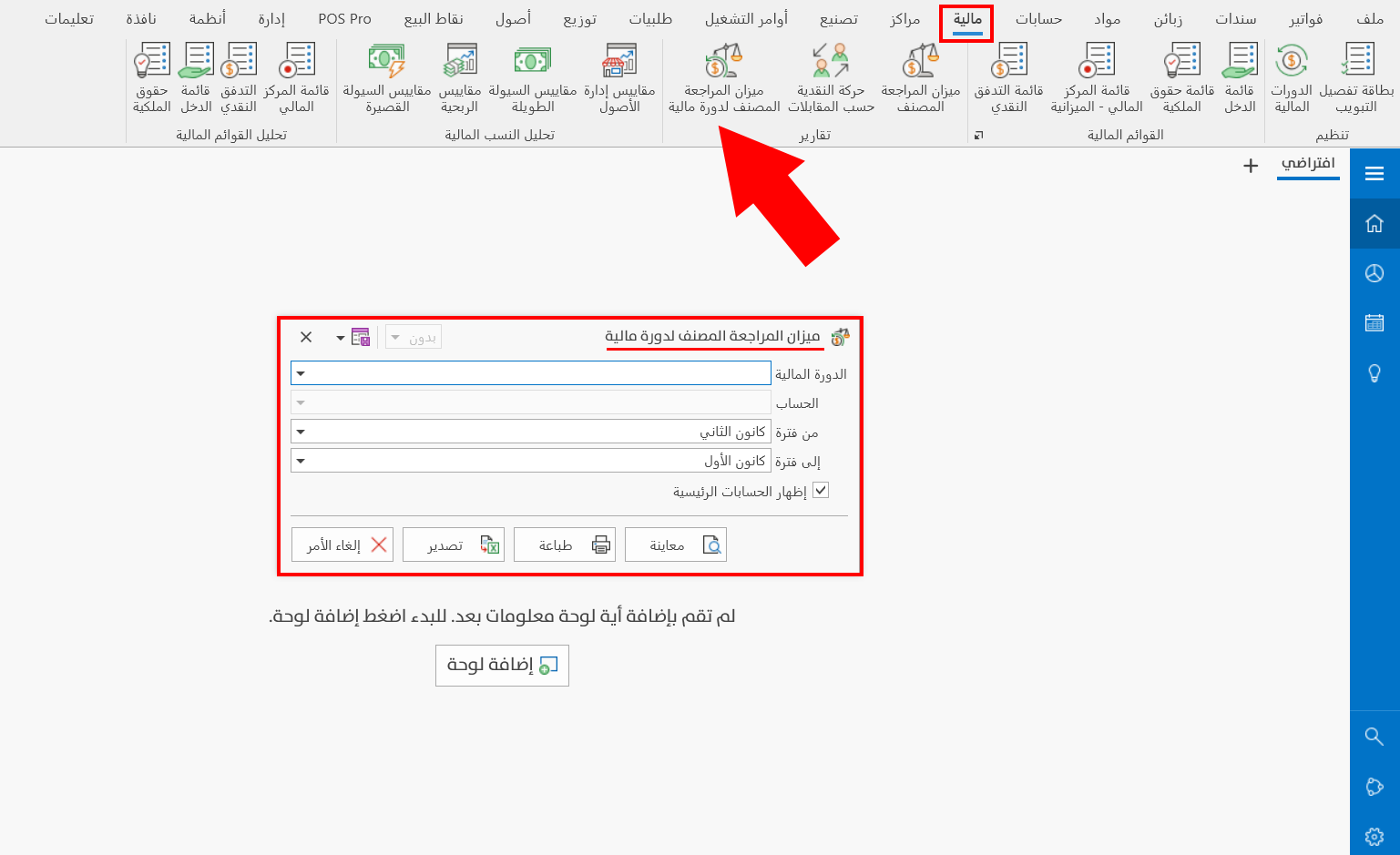Expand the القوائم المالية group launcher

978,135
